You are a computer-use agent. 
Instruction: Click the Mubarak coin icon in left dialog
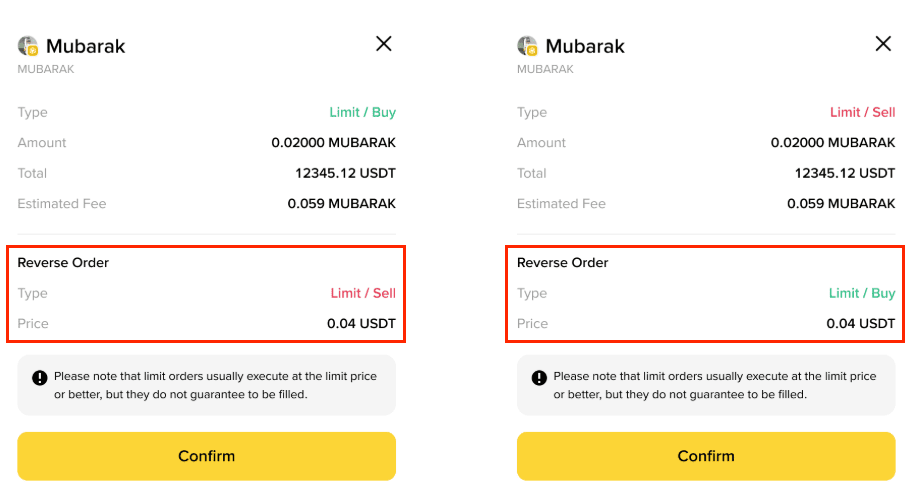click(x=28, y=46)
